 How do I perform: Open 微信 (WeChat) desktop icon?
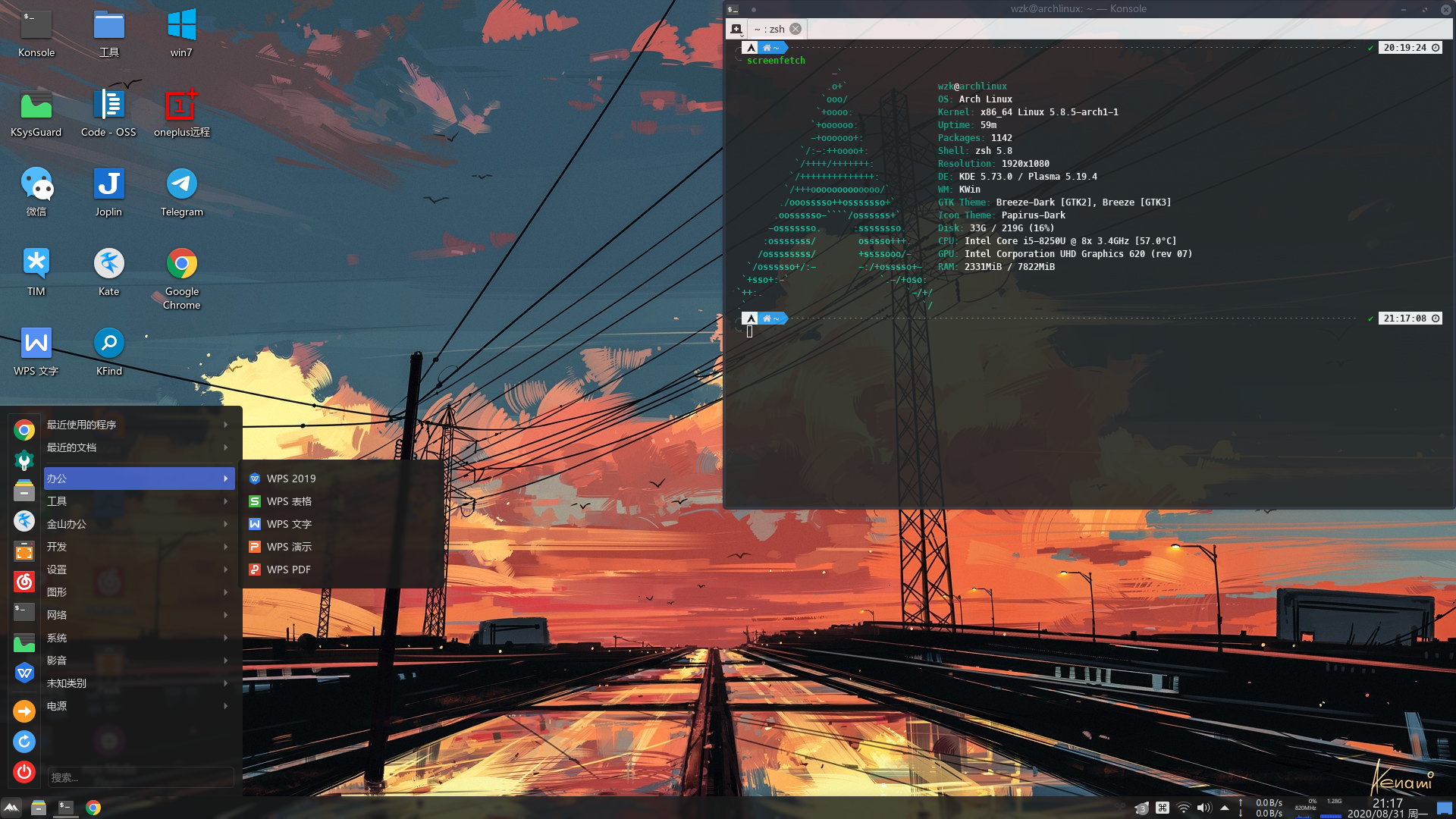36,193
